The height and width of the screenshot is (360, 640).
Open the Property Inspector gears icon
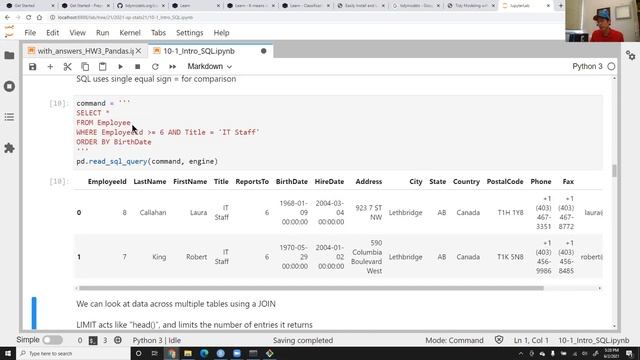[x=631, y=56]
